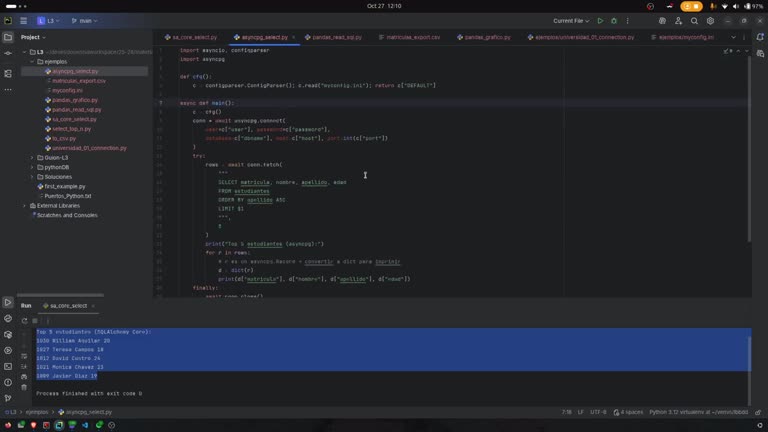Switch to the pandas_read_sql.py editor tab
This screenshot has height=432, width=768.
[333, 37]
